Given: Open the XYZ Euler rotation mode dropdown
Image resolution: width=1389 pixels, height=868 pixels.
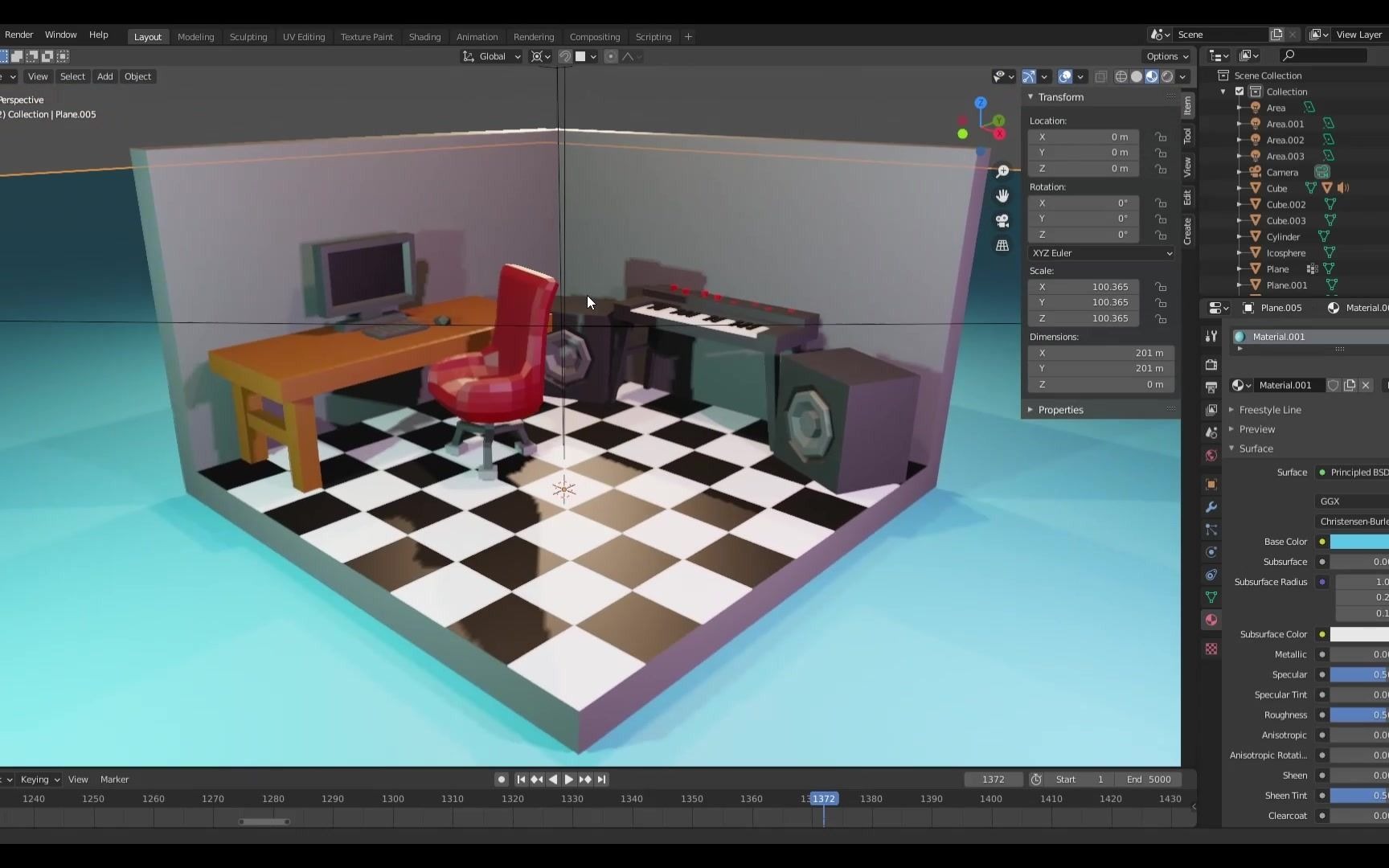Looking at the screenshot, I should [x=1101, y=253].
